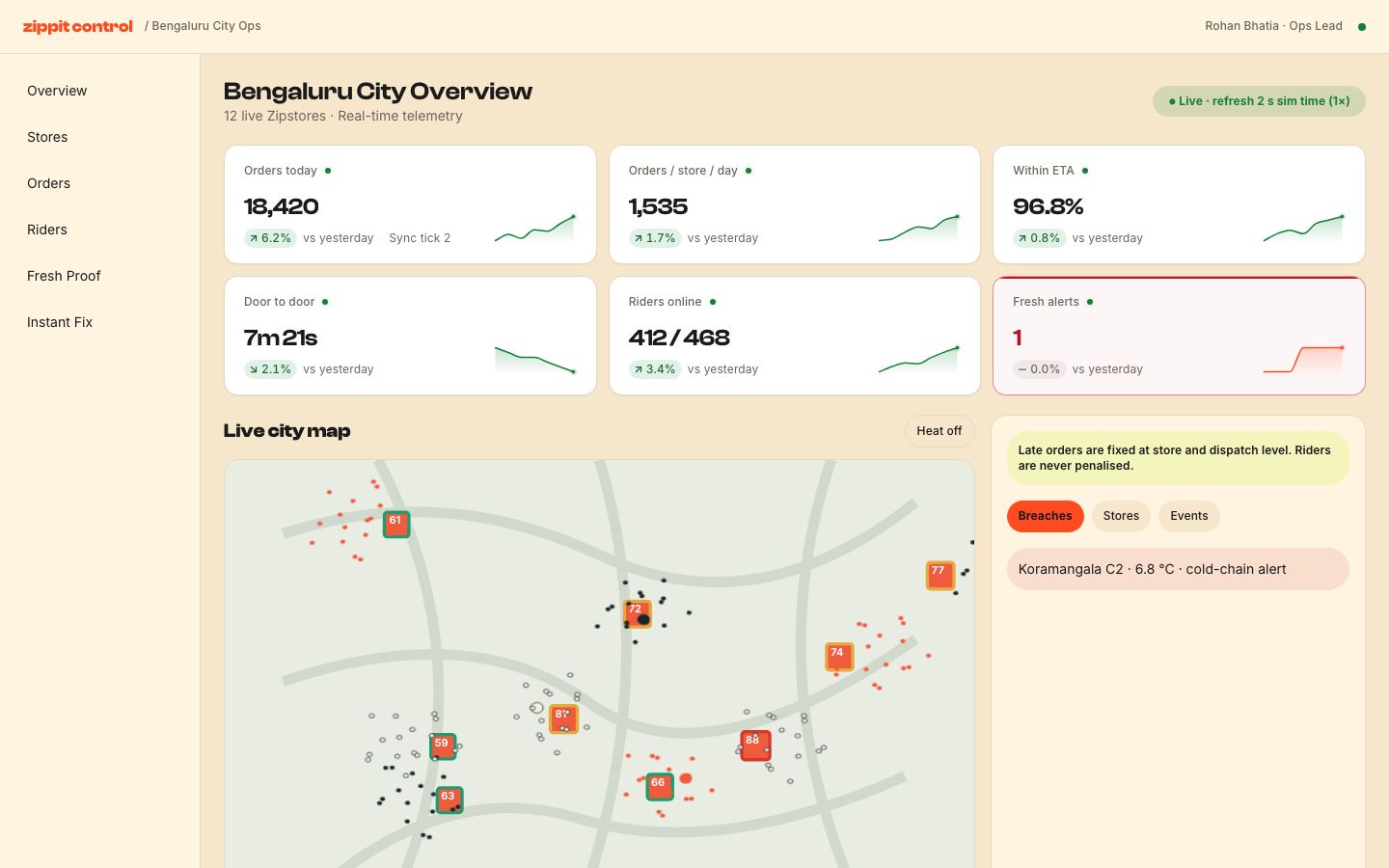This screenshot has width=1389, height=868.
Task: Switch to the Breaches tab
Action: (x=1045, y=516)
